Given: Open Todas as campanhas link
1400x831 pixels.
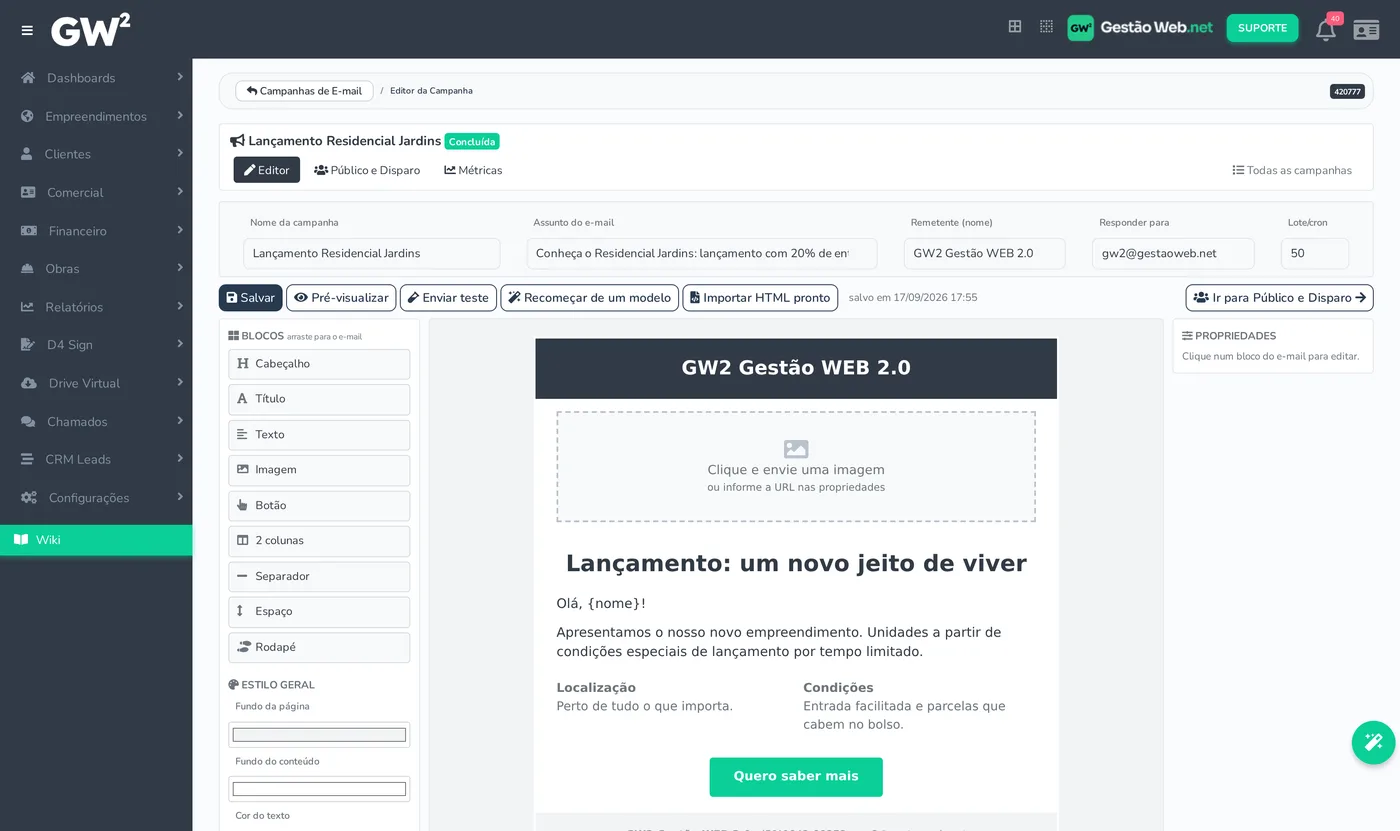Looking at the screenshot, I should click(1292, 170).
